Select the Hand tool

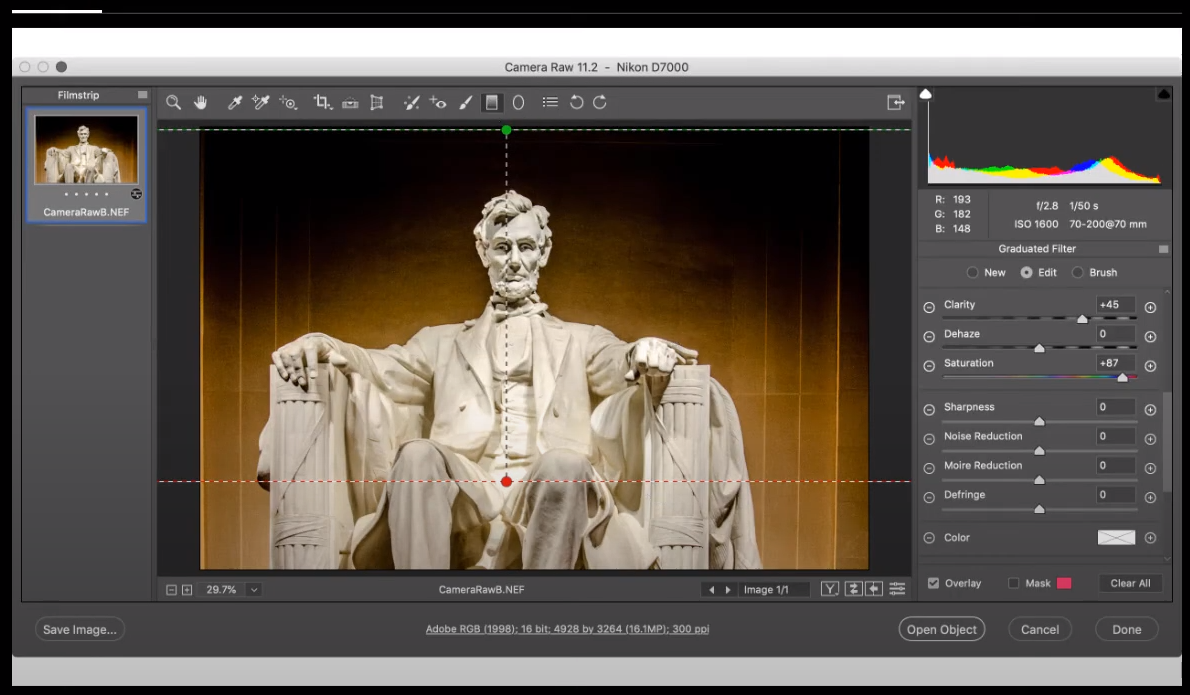[x=201, y=102]
